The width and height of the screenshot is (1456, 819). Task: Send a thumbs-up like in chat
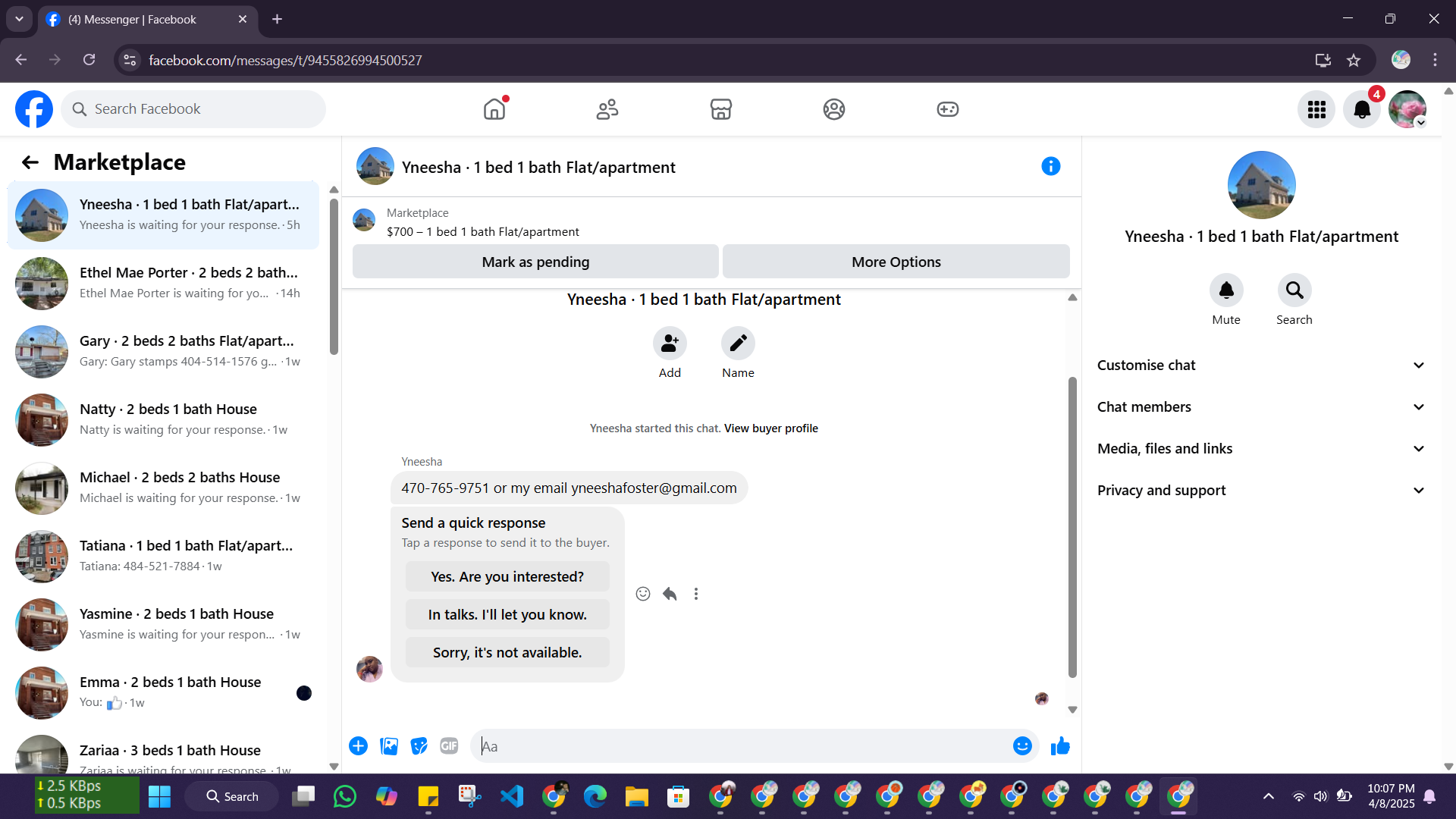click(1060, 746)
